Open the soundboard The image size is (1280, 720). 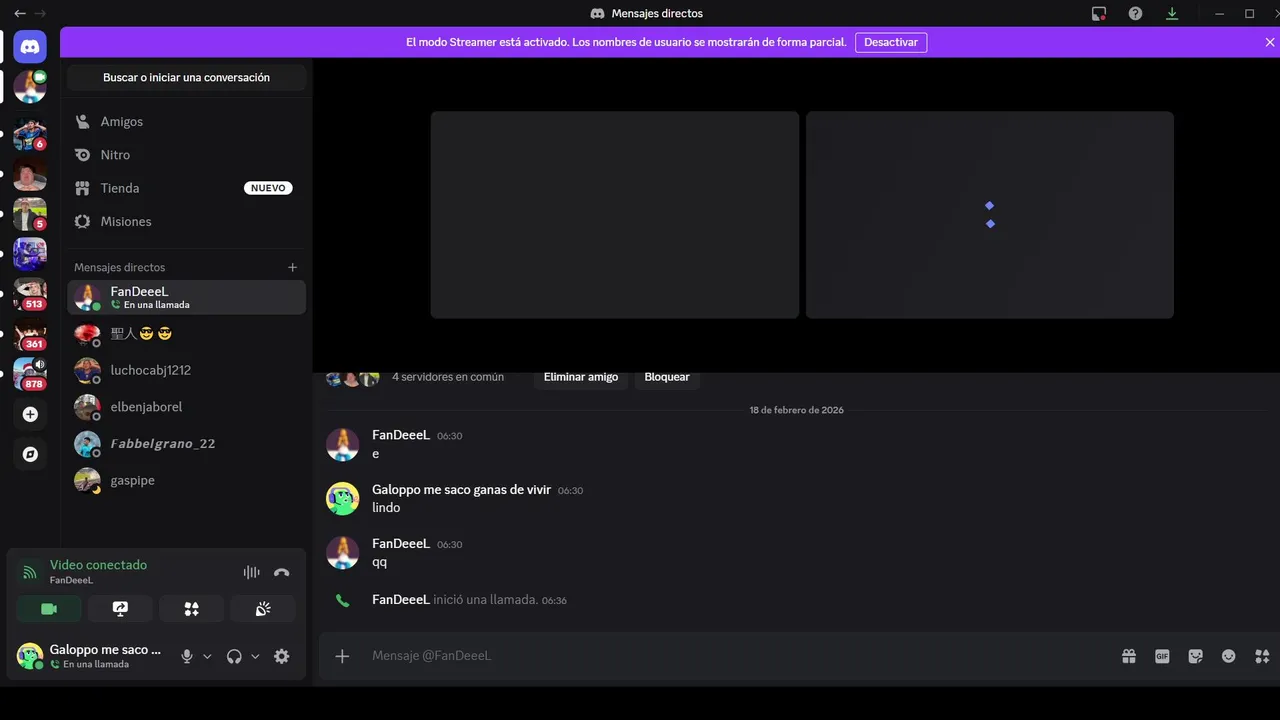tap(263, 609)
